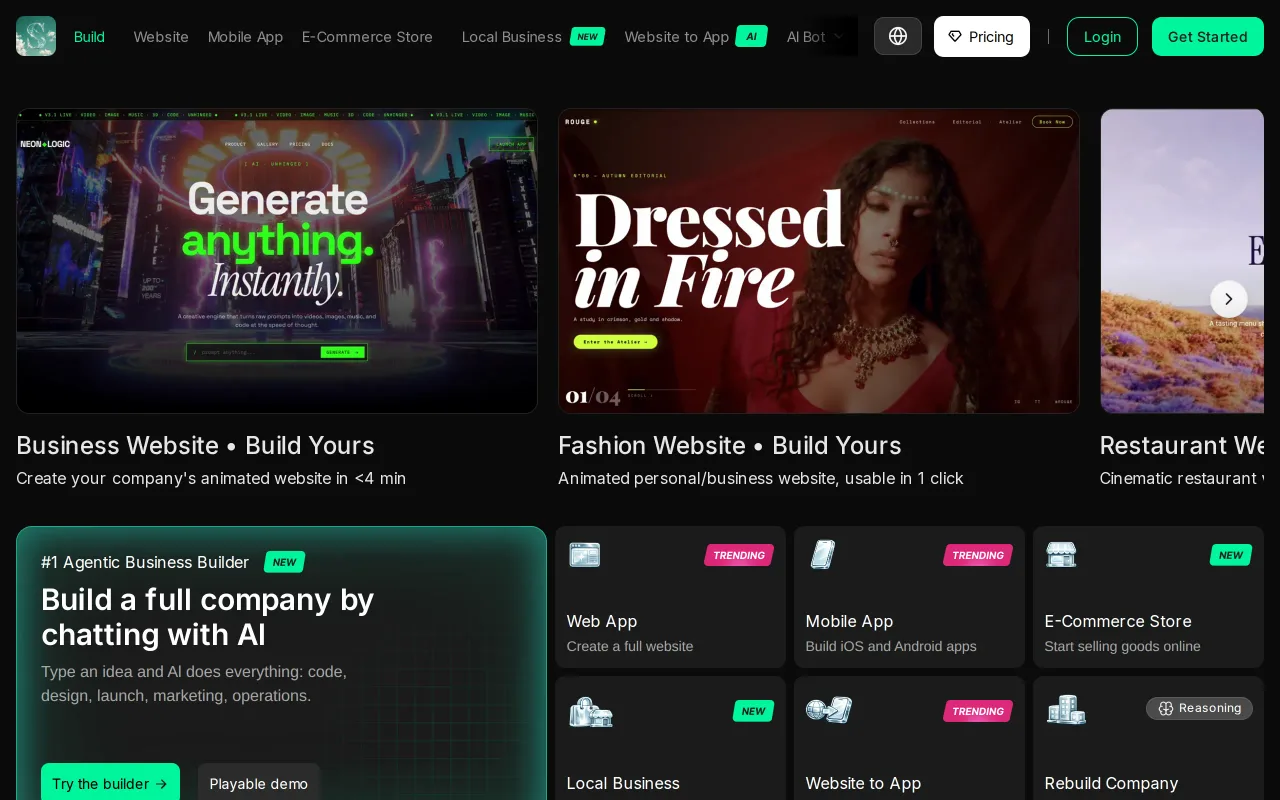
Task: Open the language globe selector
Action: pyautogui.click(x=898, y=36)
